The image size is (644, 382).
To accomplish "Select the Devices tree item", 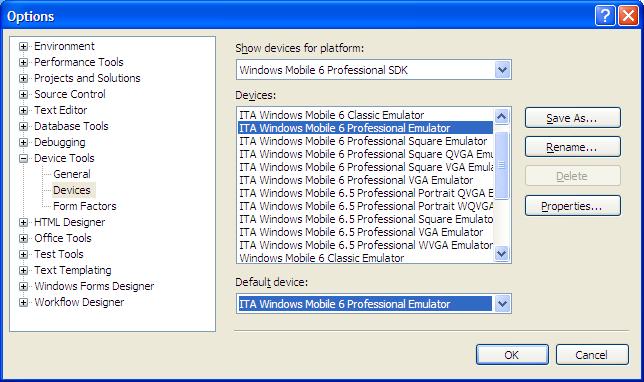I will pyautogui.click(x=72, y=190).
